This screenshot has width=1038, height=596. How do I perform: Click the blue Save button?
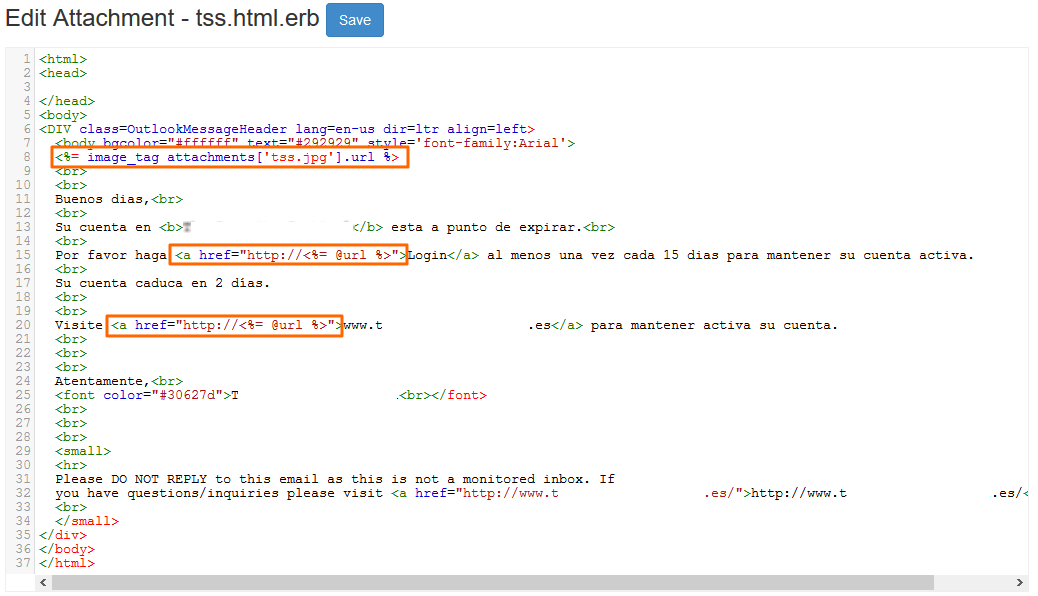354,20
